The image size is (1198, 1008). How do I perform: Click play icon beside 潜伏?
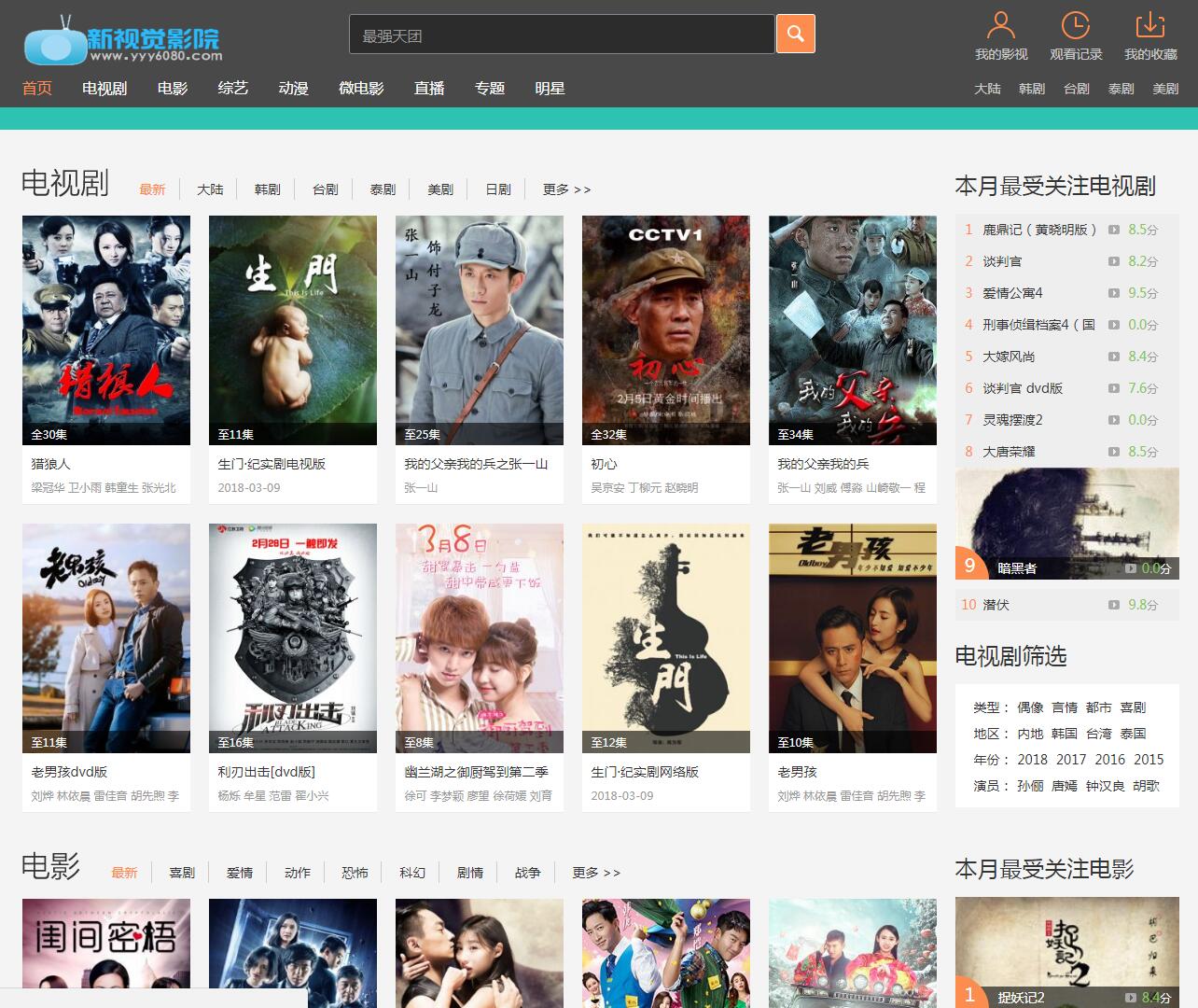pos(1113,605)
